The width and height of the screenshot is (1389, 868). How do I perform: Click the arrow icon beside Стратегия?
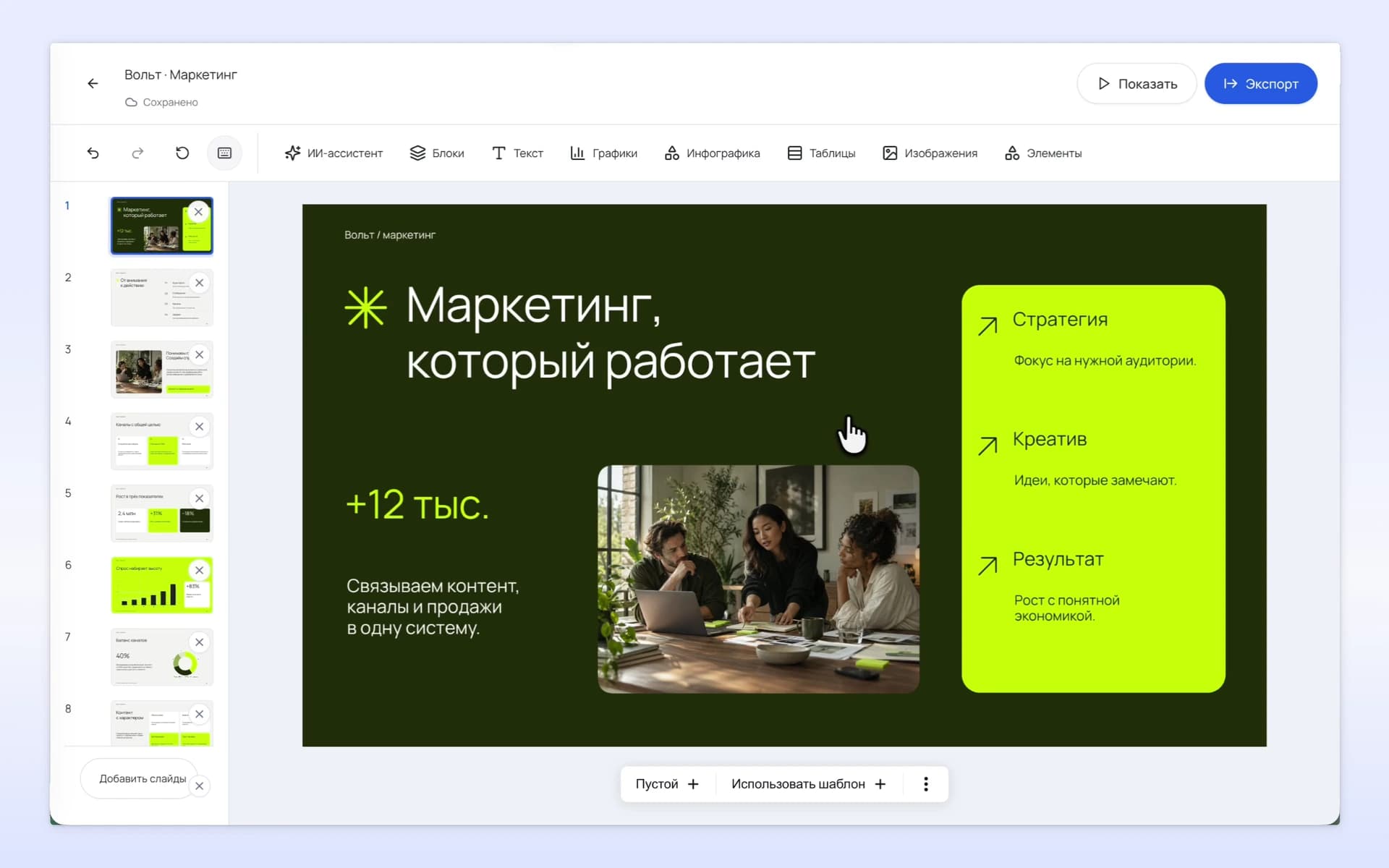point(987,326)
